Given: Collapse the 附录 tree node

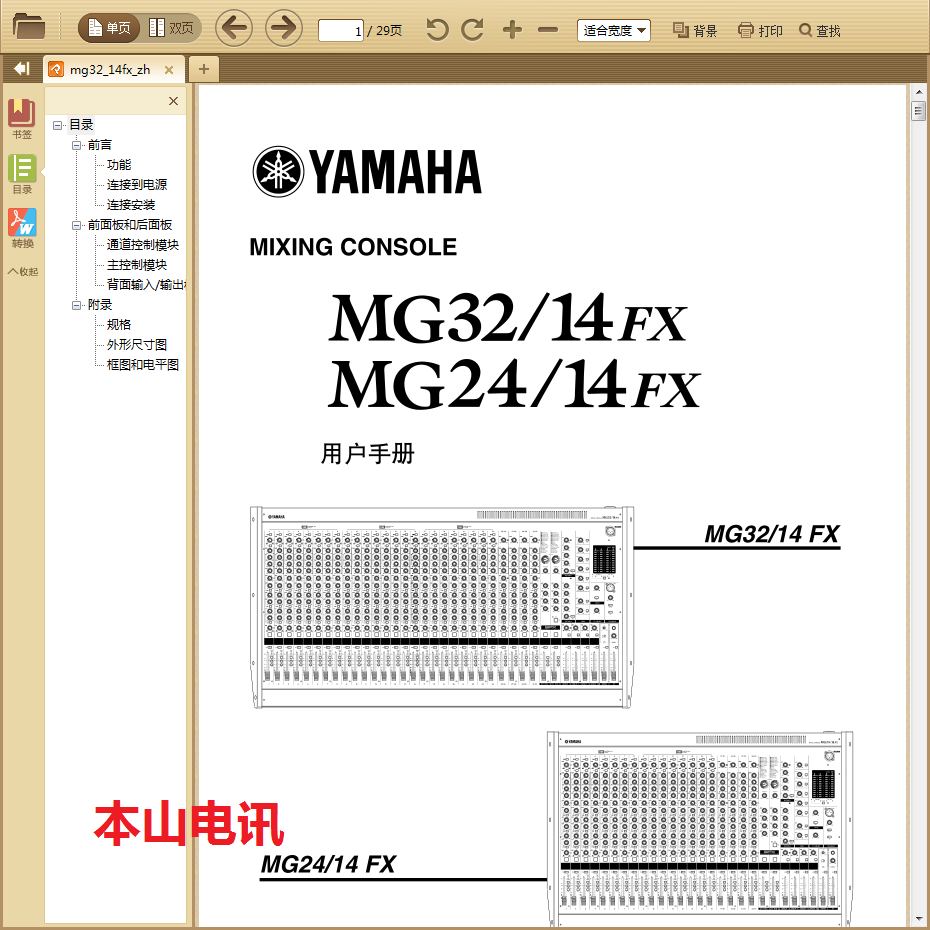Looking at the screenshot, I should click(x=77, y=305).
